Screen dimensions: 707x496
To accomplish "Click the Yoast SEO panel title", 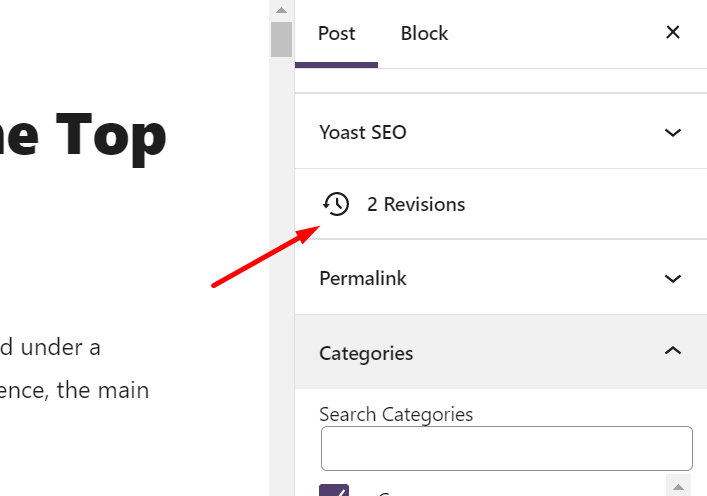I will [363, 132].
